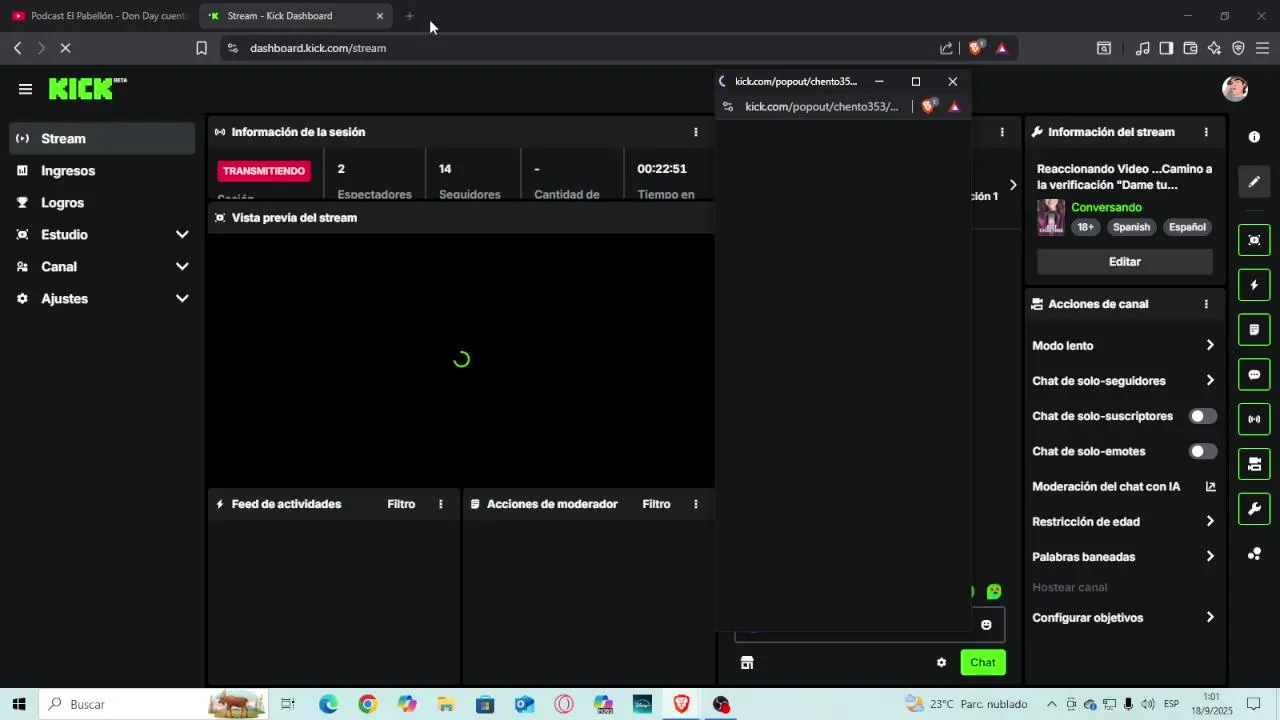This screenshot has width=1280, height=720.
Task: Open options for Información de la sesión panel
Action: coord(696,132)
